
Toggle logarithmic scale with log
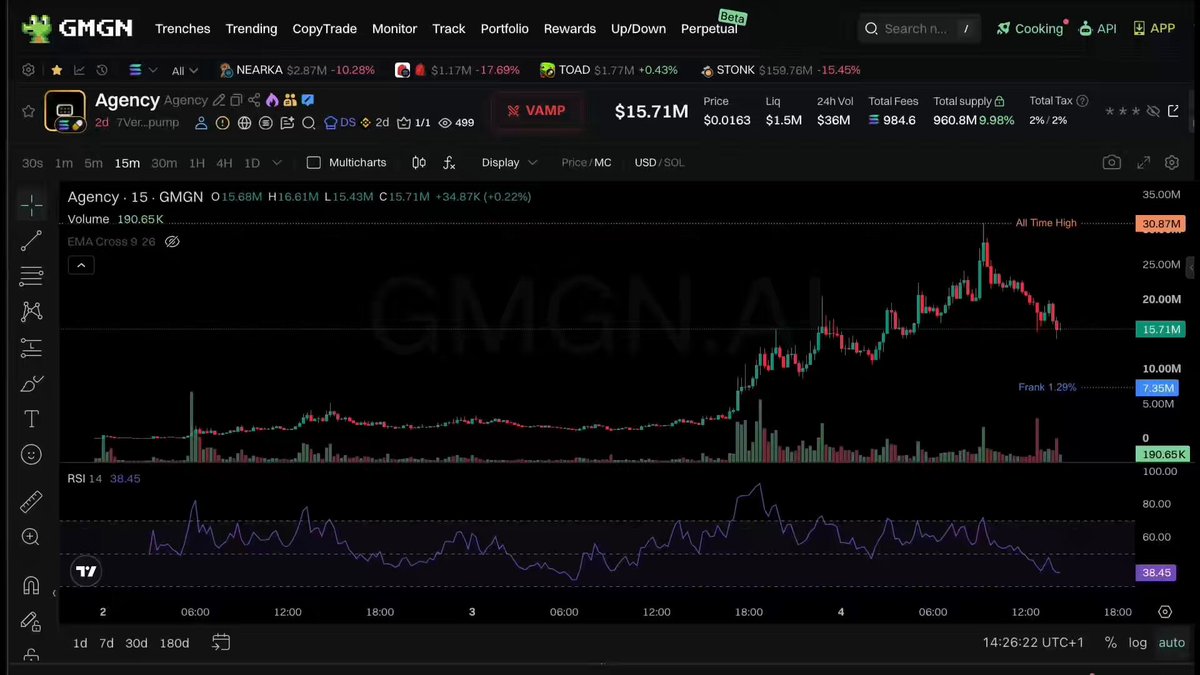pyautogui.click(x=1138, y=643)
